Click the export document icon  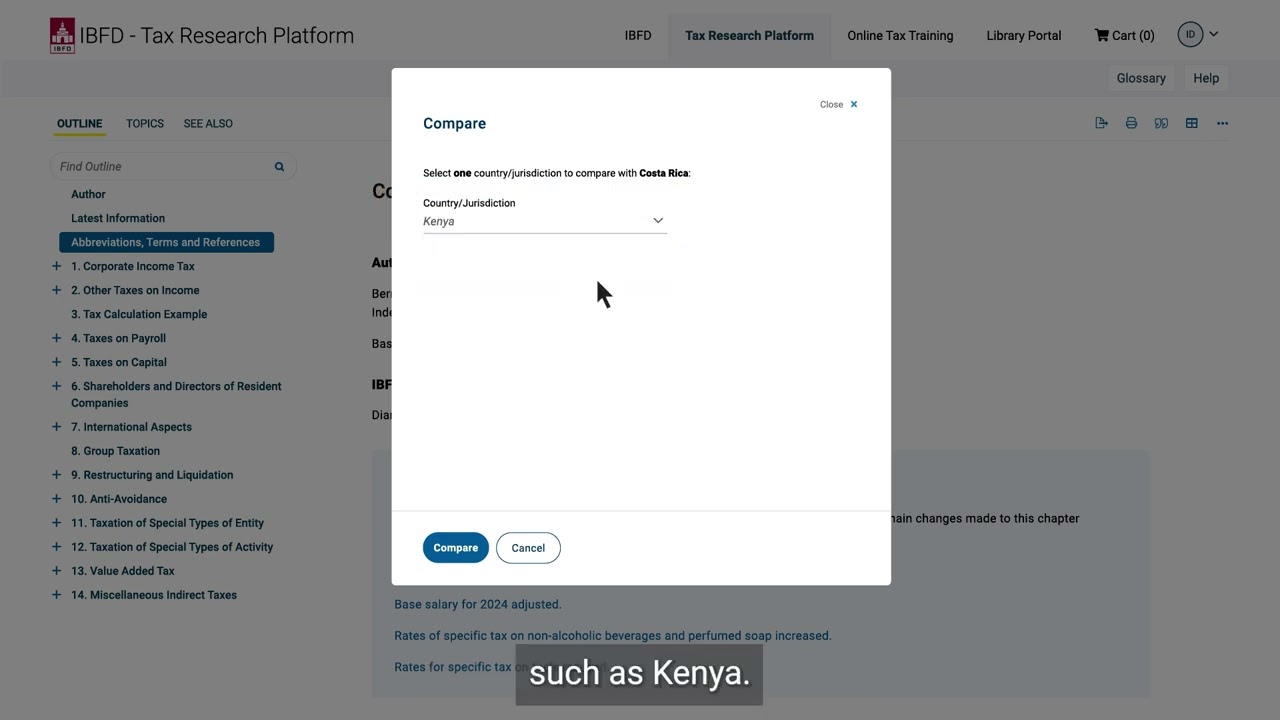pyautogui.click(x=1101, y=123)
